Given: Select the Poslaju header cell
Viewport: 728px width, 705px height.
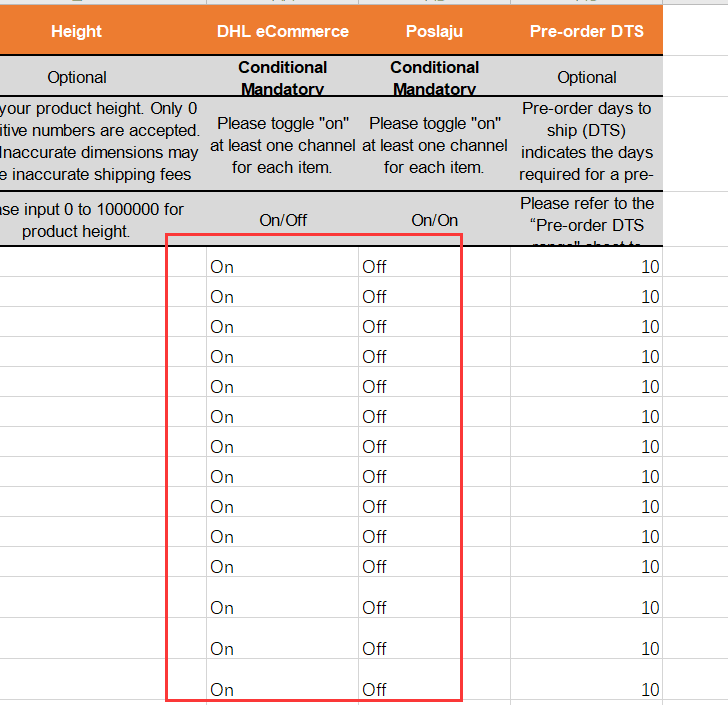Looking at the screenshot, I should click(434, 31).
